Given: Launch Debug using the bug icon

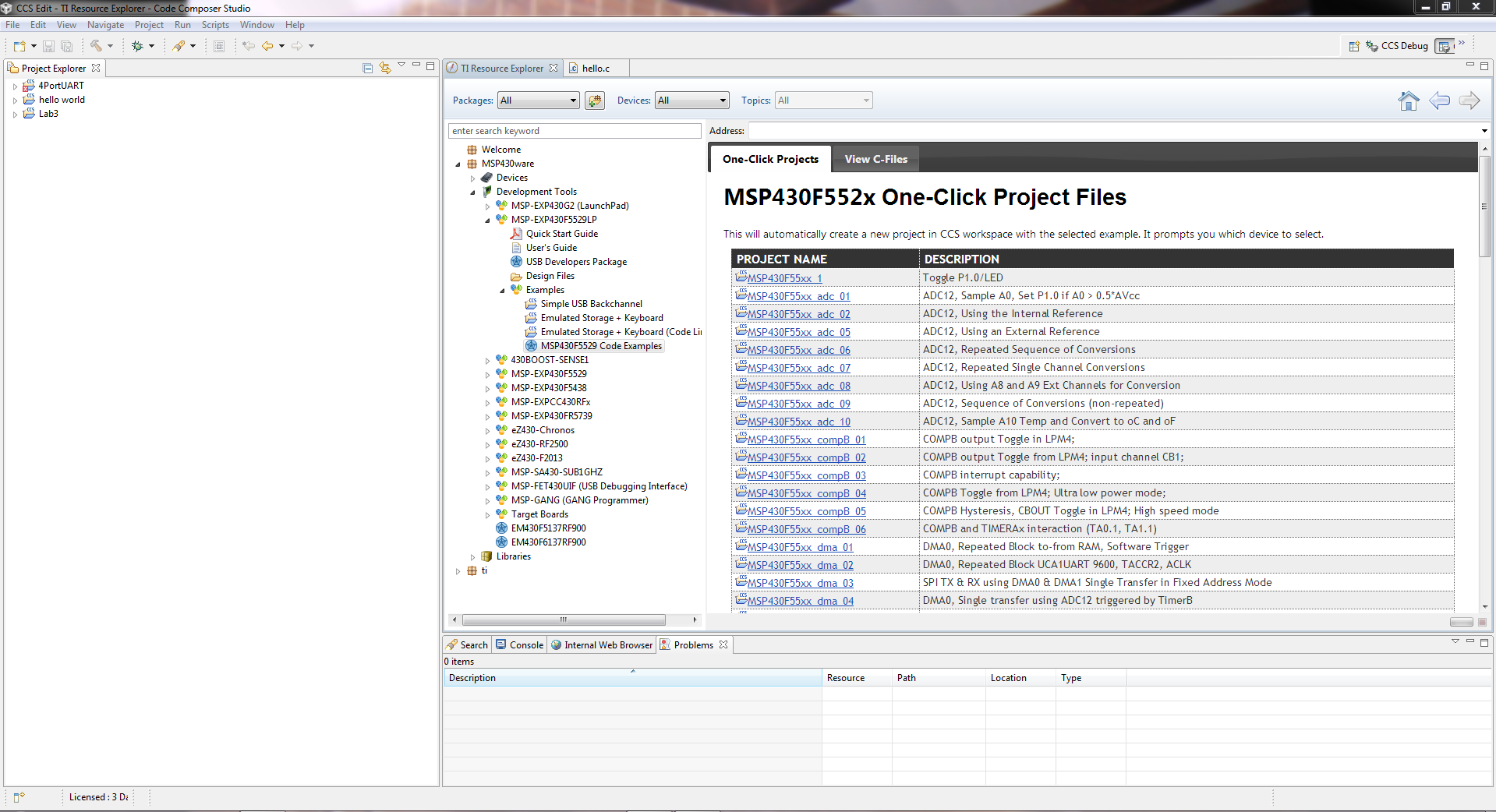Looking at the screenshot, I should [x=137, y=46].
